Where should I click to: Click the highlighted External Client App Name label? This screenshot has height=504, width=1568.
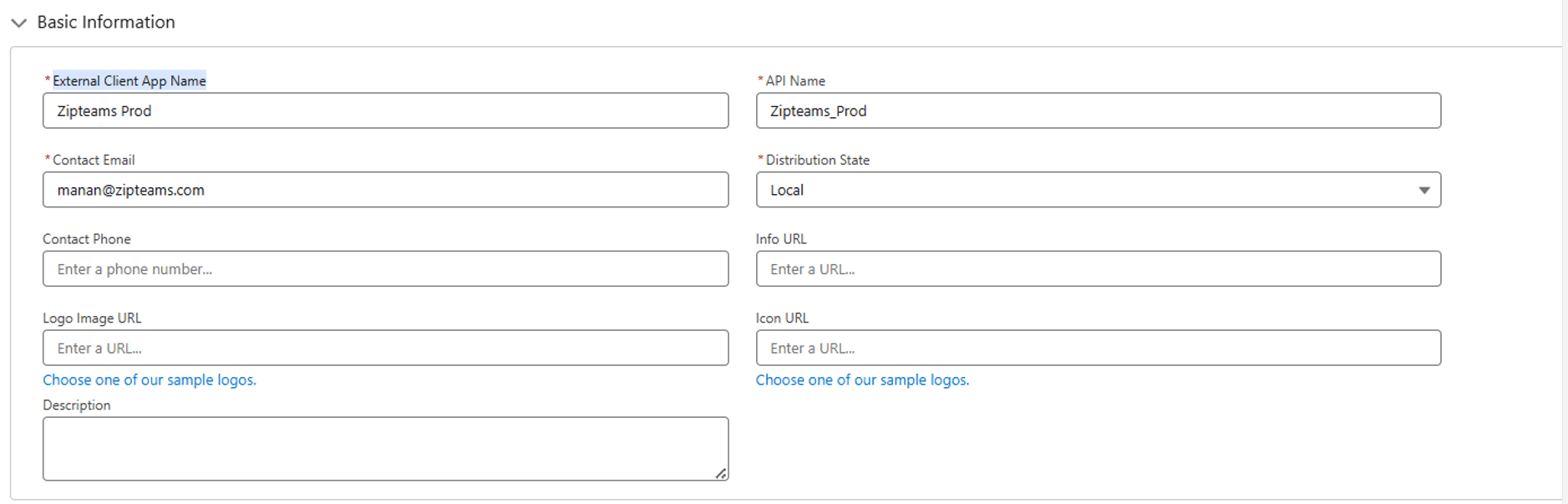click(129, 81)
